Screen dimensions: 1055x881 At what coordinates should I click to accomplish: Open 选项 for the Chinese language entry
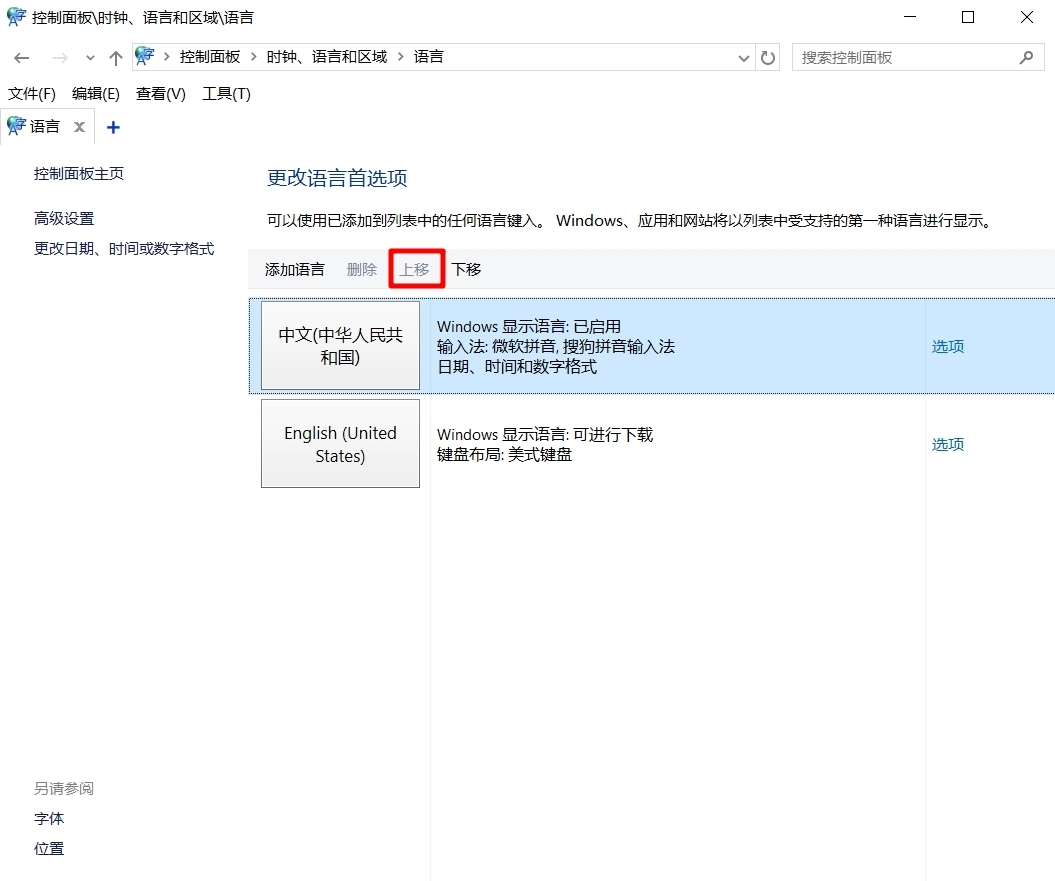coord(947,346)
